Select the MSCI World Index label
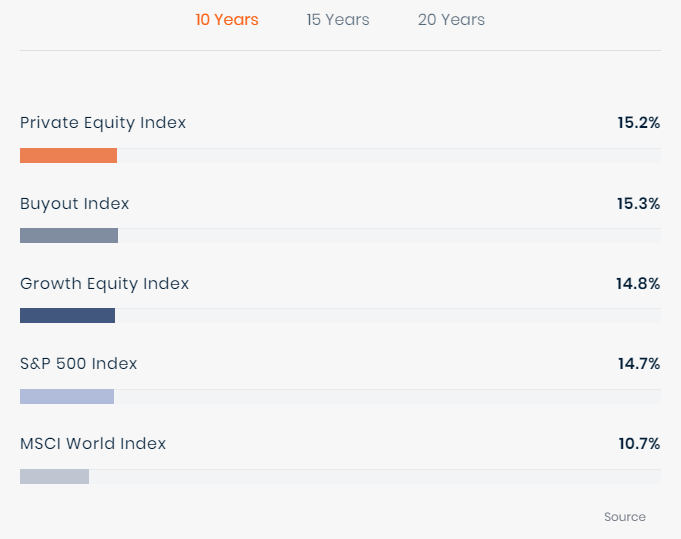The height and width of the screenshot is (539, 681). point(93,444)
